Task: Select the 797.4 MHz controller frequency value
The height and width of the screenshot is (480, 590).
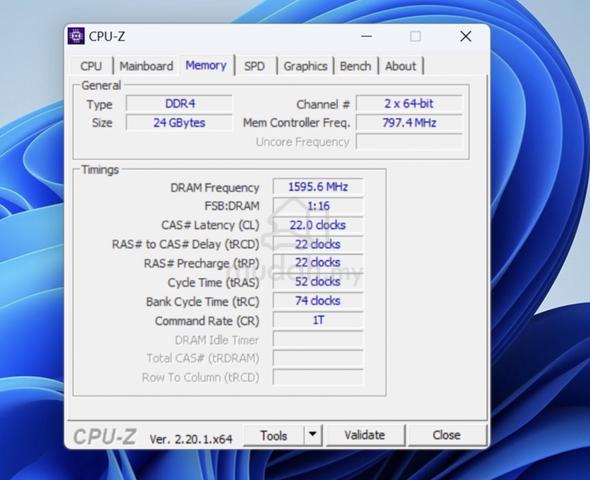Action: (409, 123)
